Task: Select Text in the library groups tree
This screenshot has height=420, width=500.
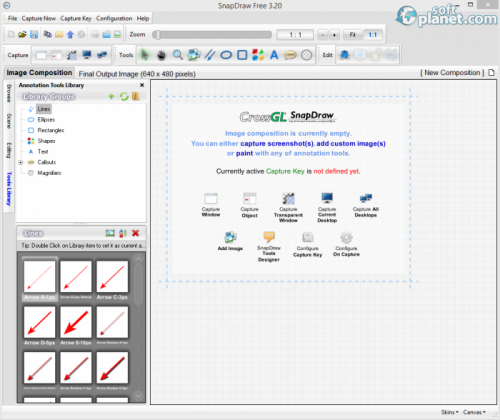Action: coord(43,152)
